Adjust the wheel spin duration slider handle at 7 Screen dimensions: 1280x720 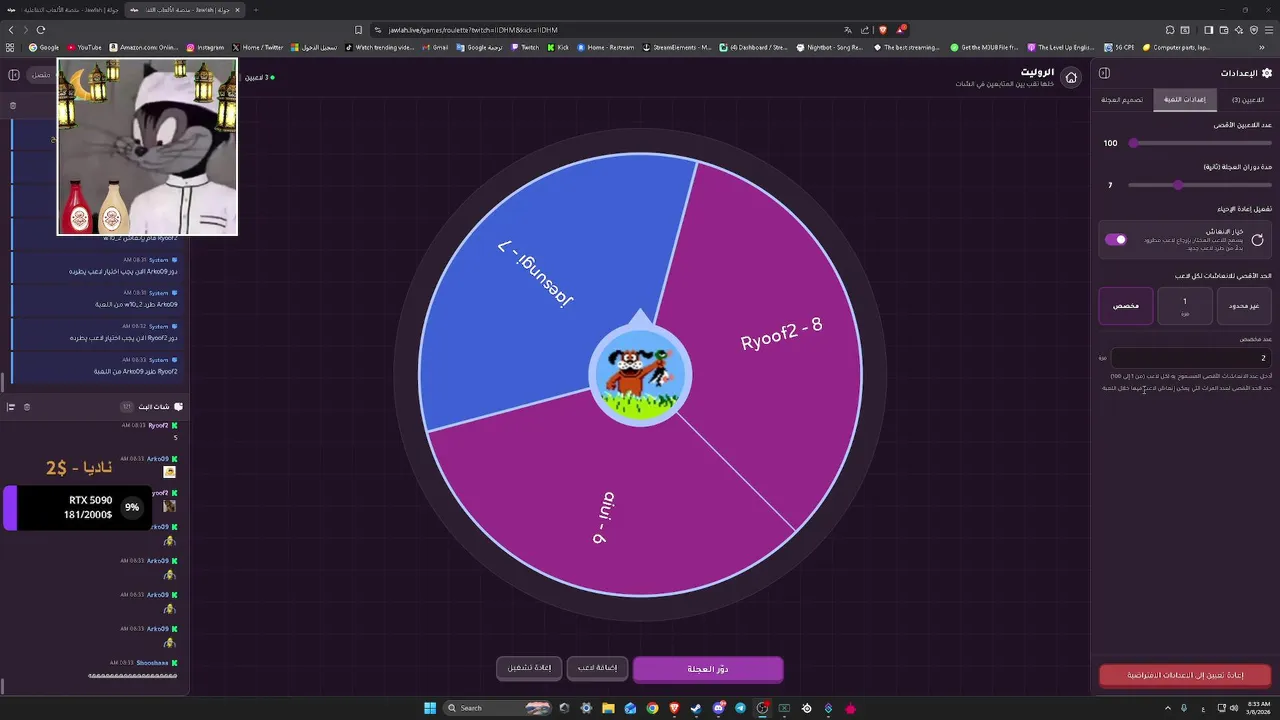(x=1178, y=185)
